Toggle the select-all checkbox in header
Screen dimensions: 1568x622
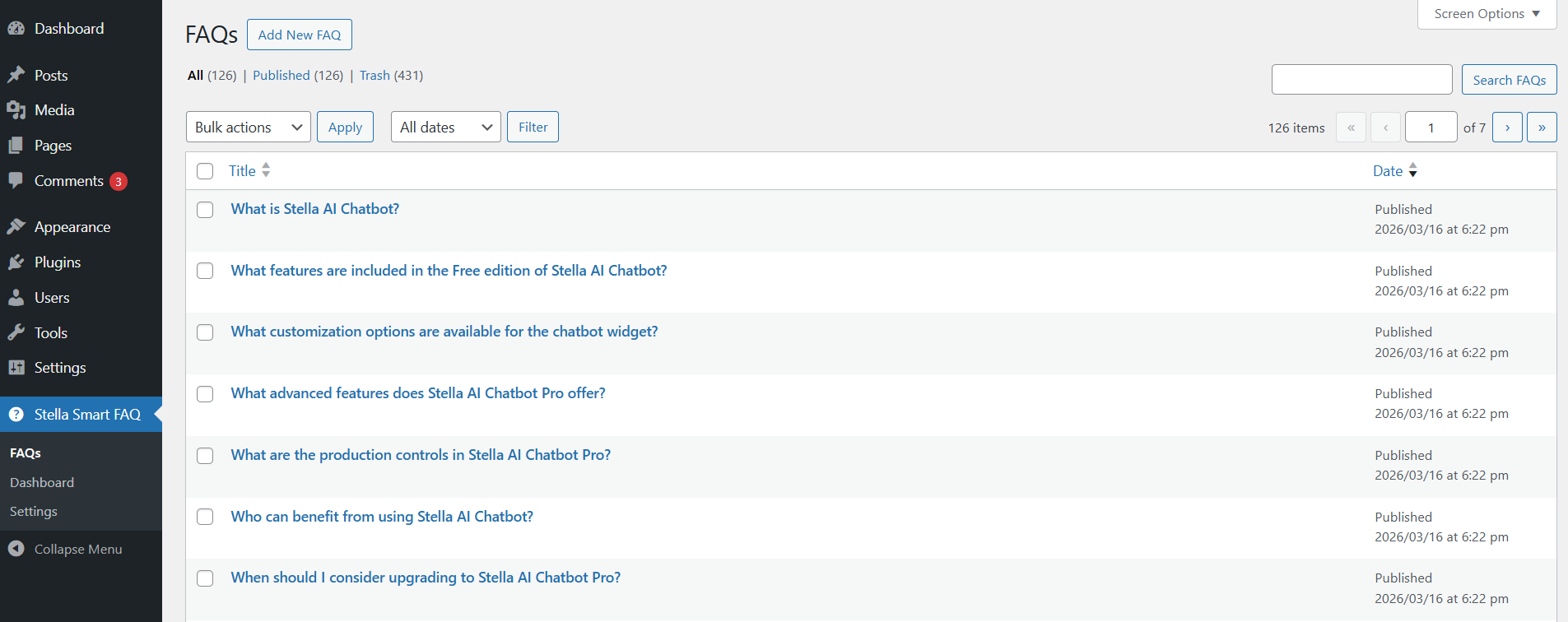coord(205,171)
